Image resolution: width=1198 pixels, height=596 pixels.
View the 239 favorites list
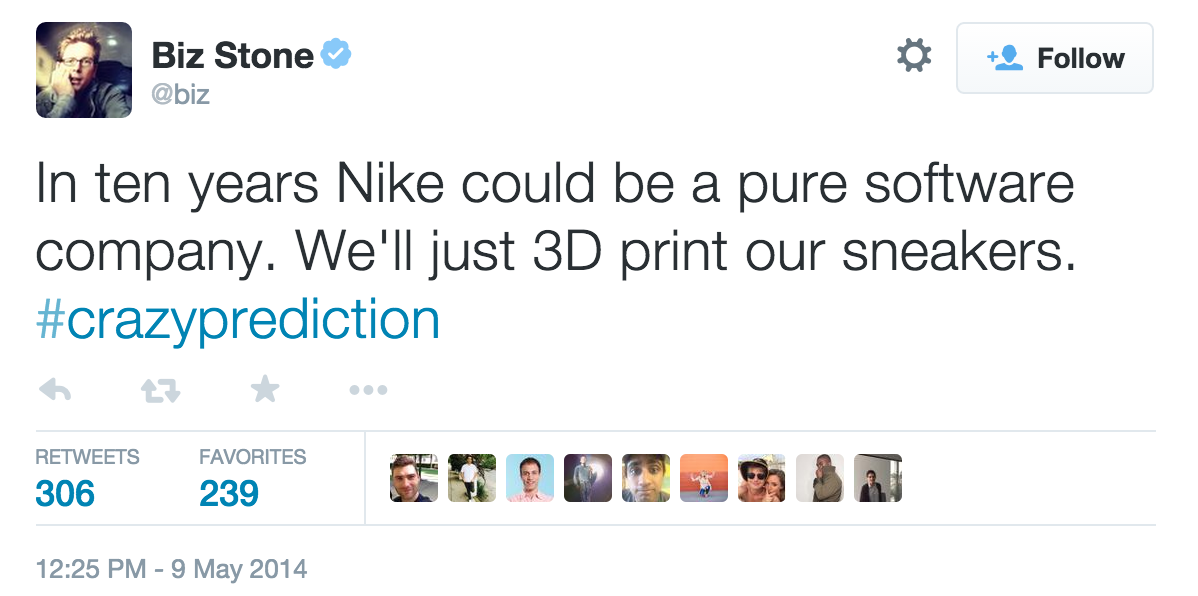[x=229, y=492]
